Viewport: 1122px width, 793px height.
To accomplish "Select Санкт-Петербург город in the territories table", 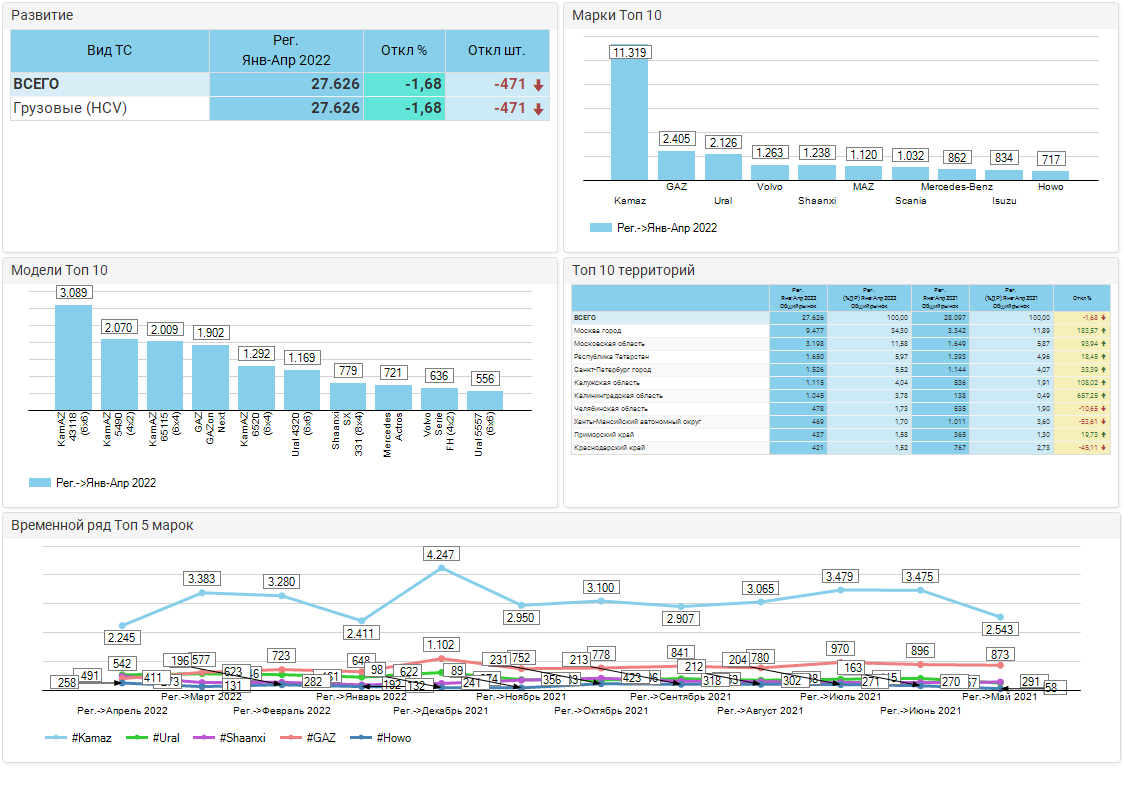I will click(x=612, y=369).
